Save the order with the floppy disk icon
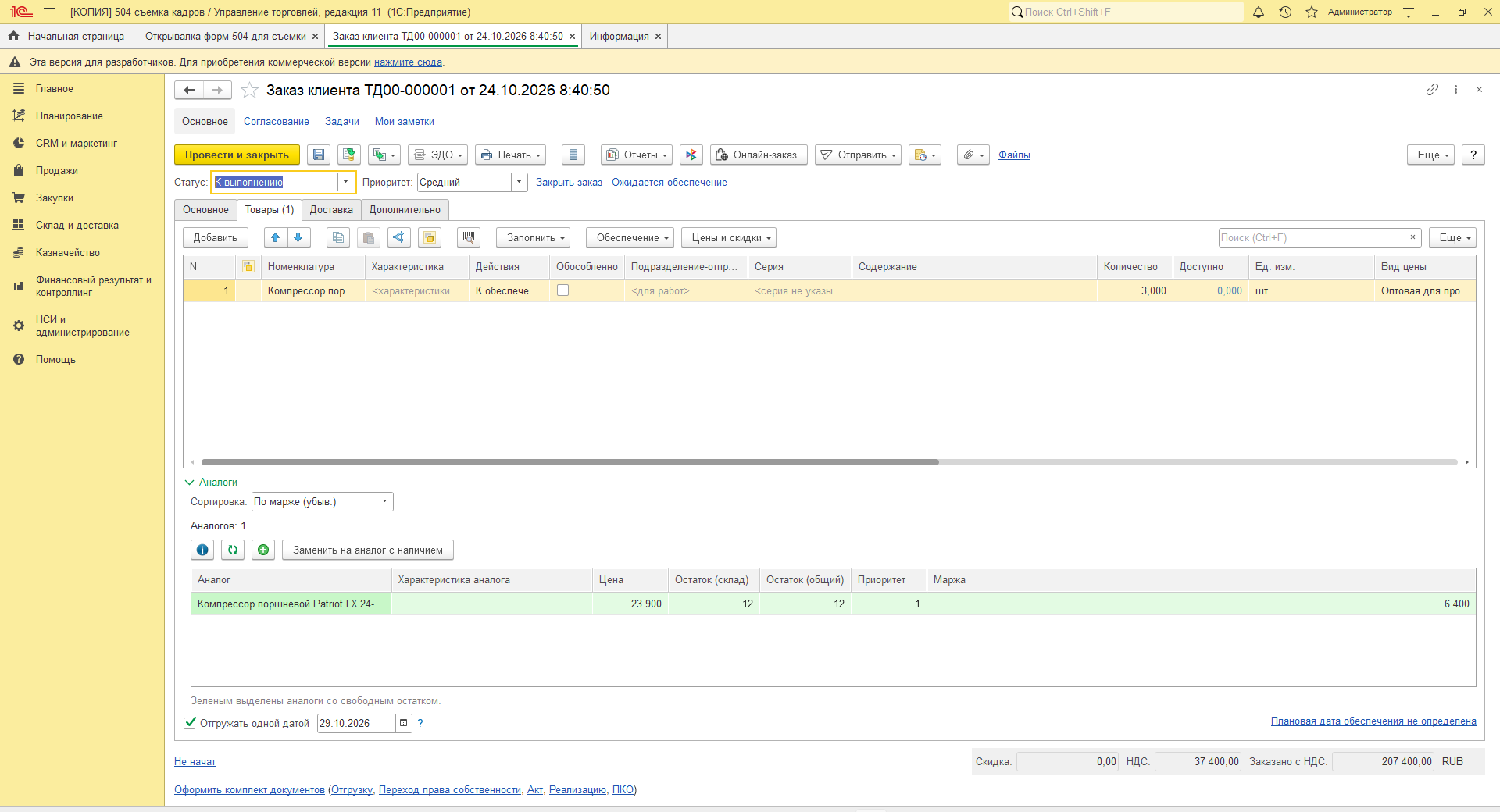The width and height of the screenshot is (1500, 812). [x=319, y=155]
